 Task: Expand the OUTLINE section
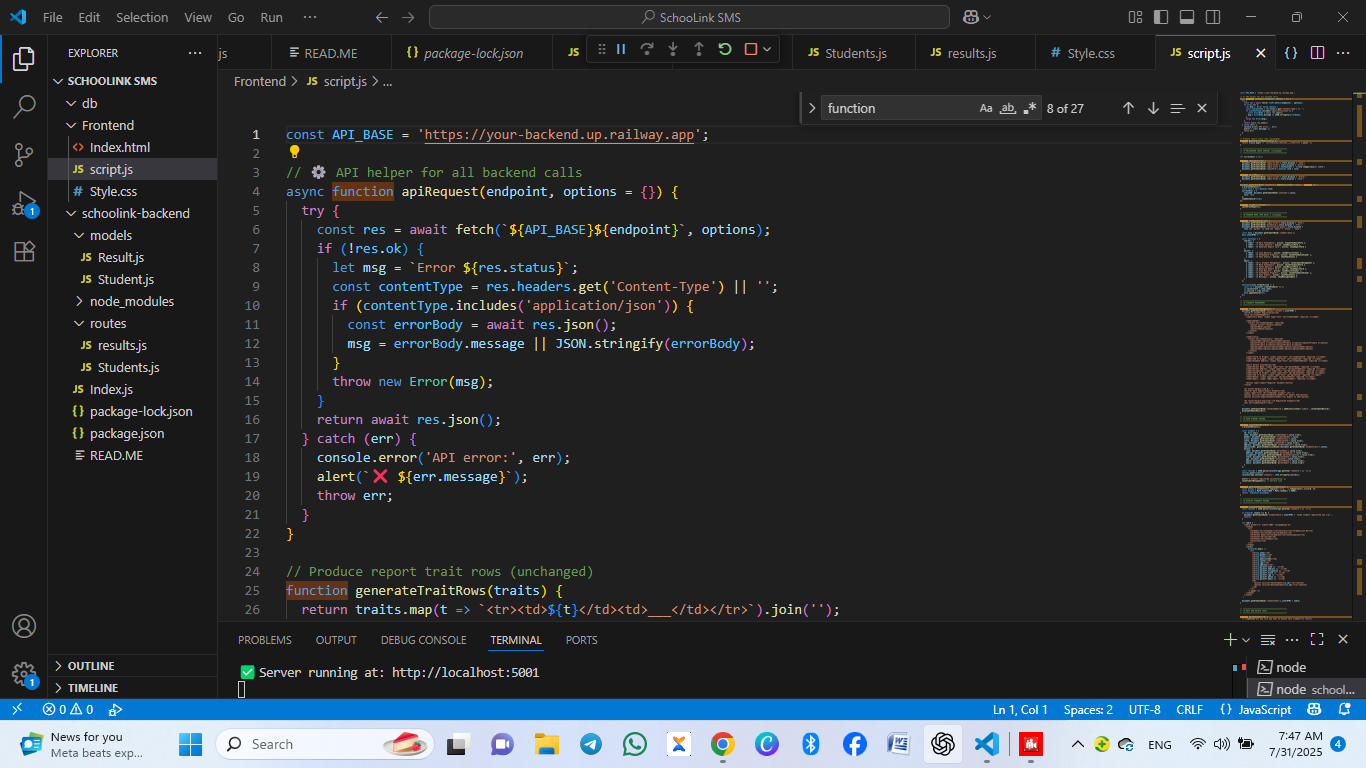(x=91, y=666)
